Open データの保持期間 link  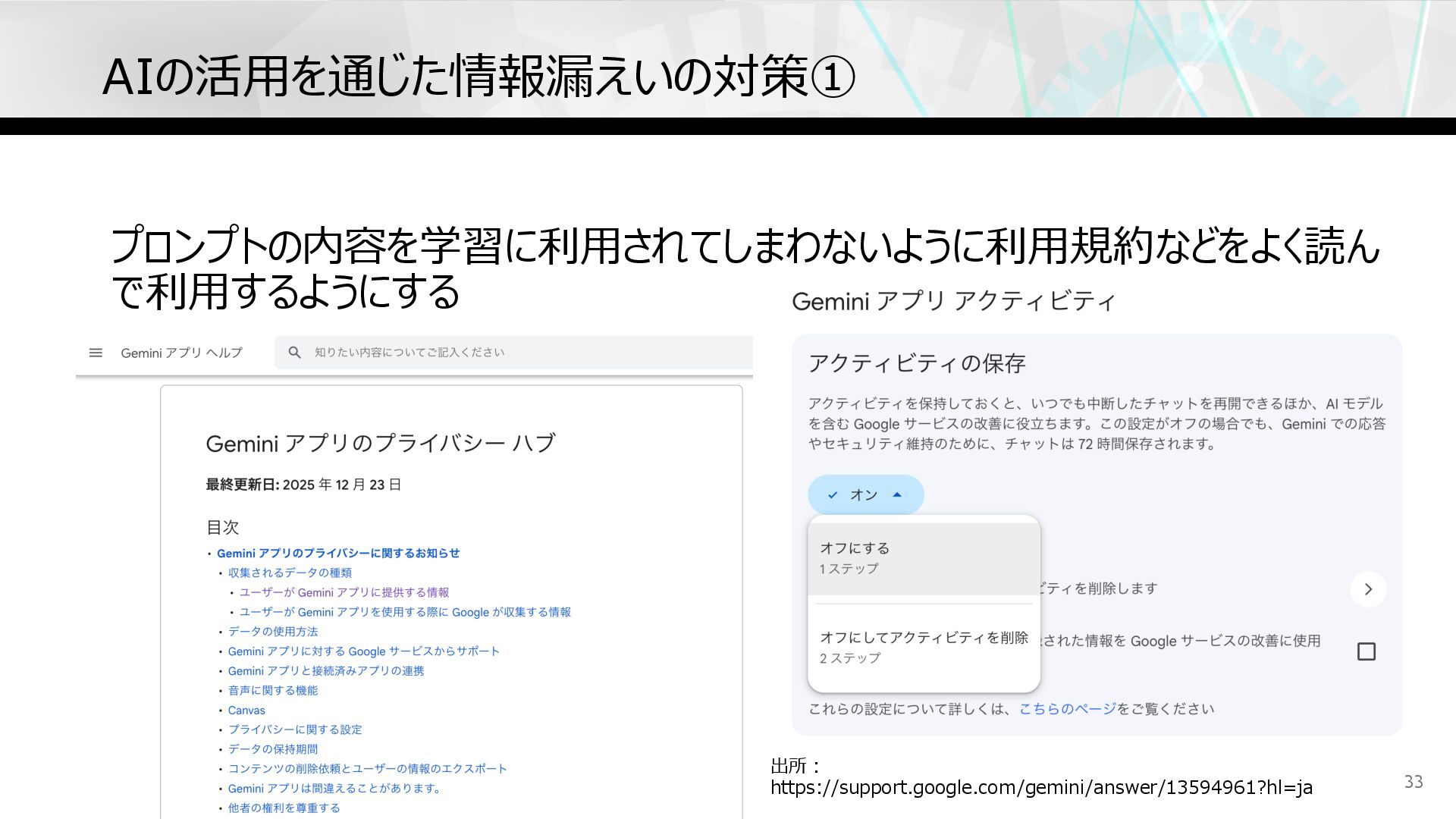tap(273, 749)
